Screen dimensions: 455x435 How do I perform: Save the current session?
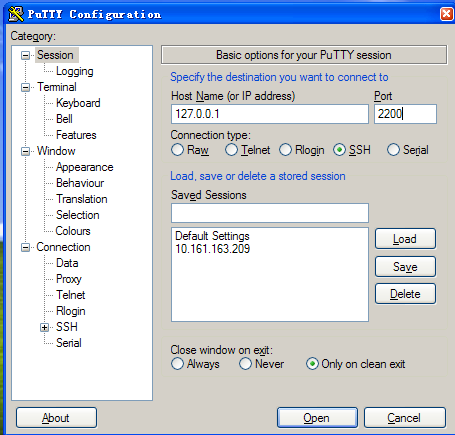405,267
